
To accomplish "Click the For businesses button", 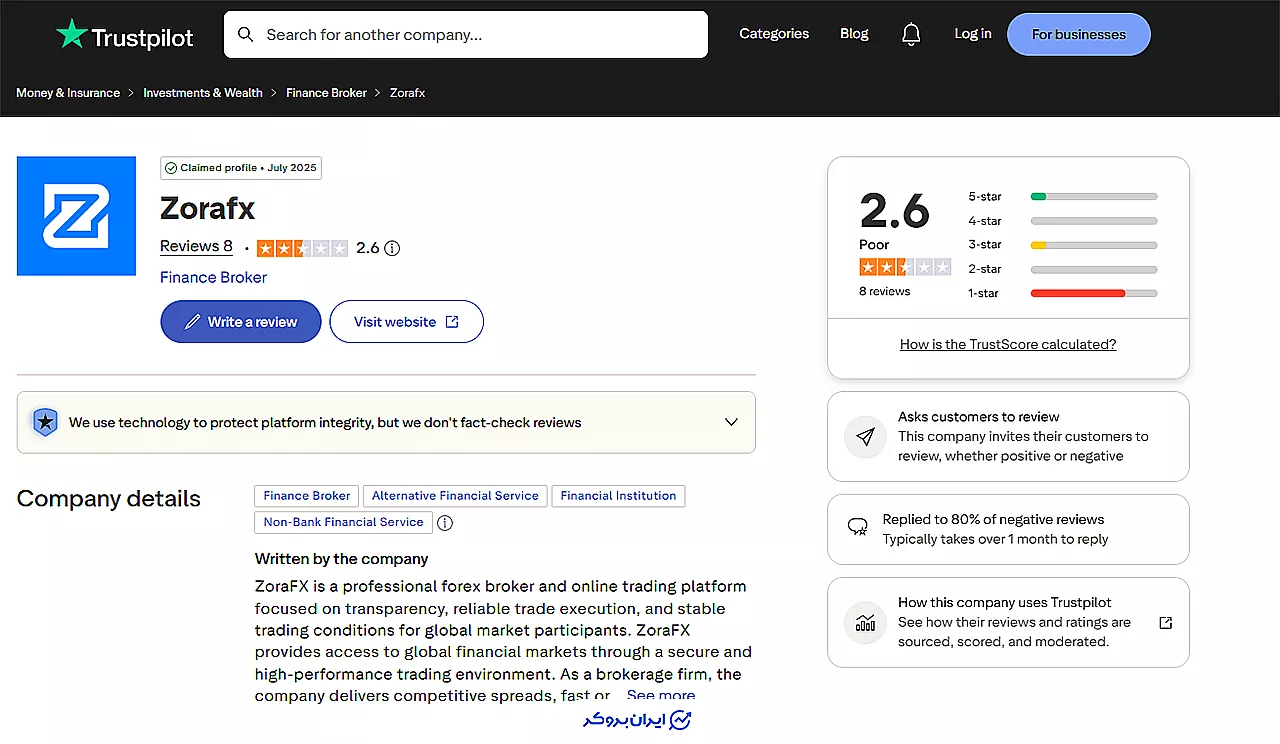I will click(1079, 34).
